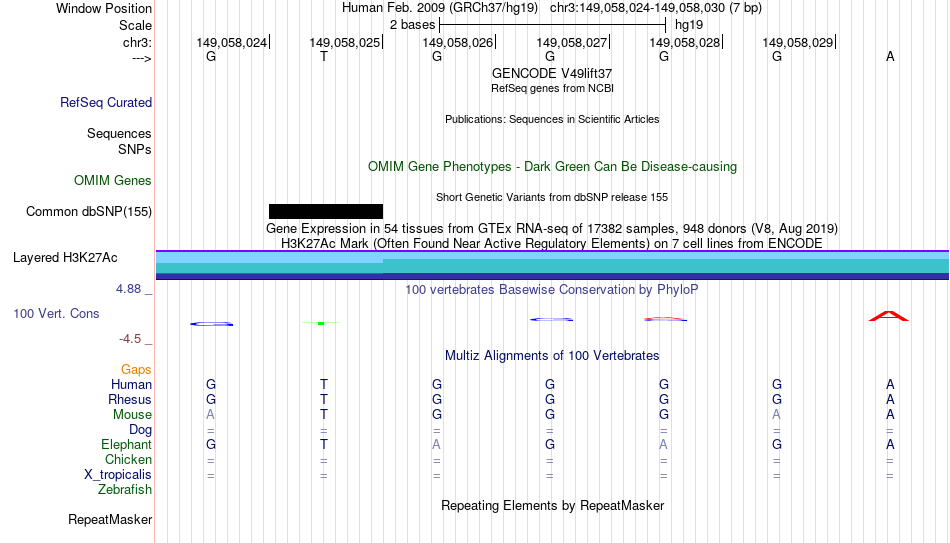Click the H3K27Ac layered signal bar
The image size is (950, 543).
(x=553, y=265)
